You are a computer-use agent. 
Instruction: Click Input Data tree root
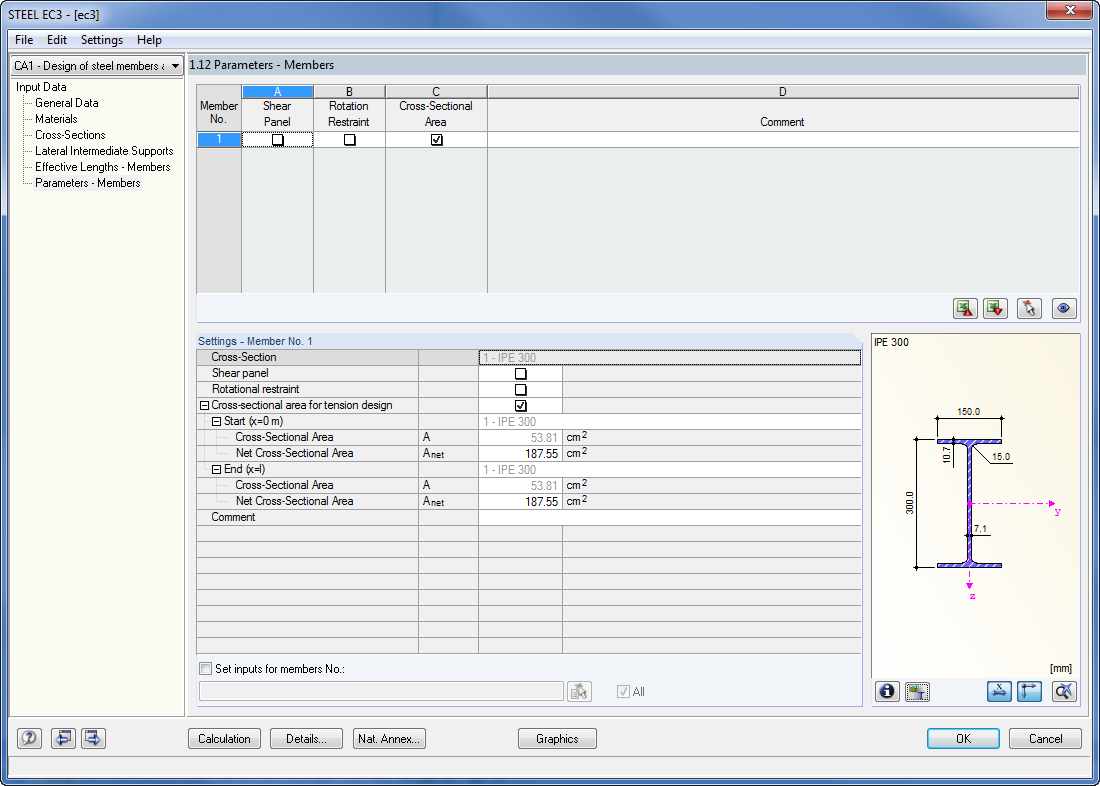(41, 87)
